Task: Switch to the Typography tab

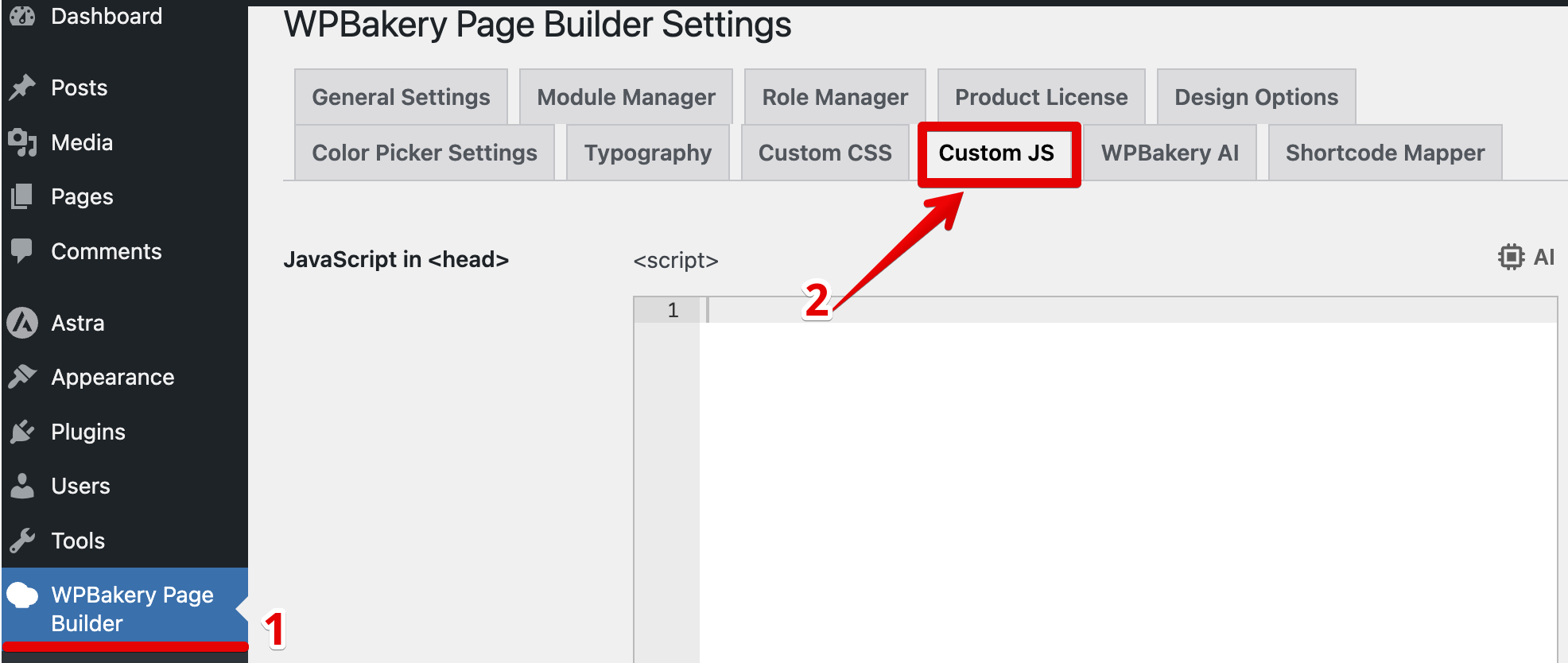Action: 648,153
